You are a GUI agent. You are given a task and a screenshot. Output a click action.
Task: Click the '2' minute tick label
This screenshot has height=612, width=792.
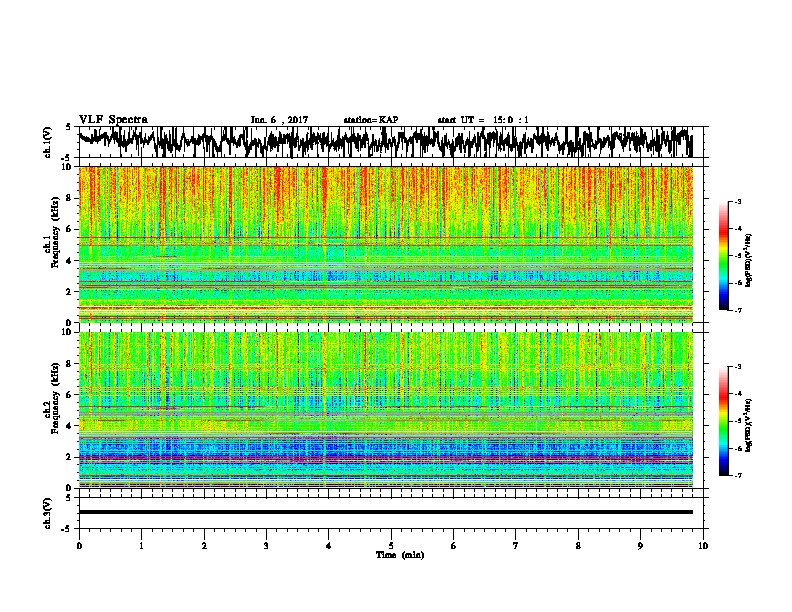[204, 546]
